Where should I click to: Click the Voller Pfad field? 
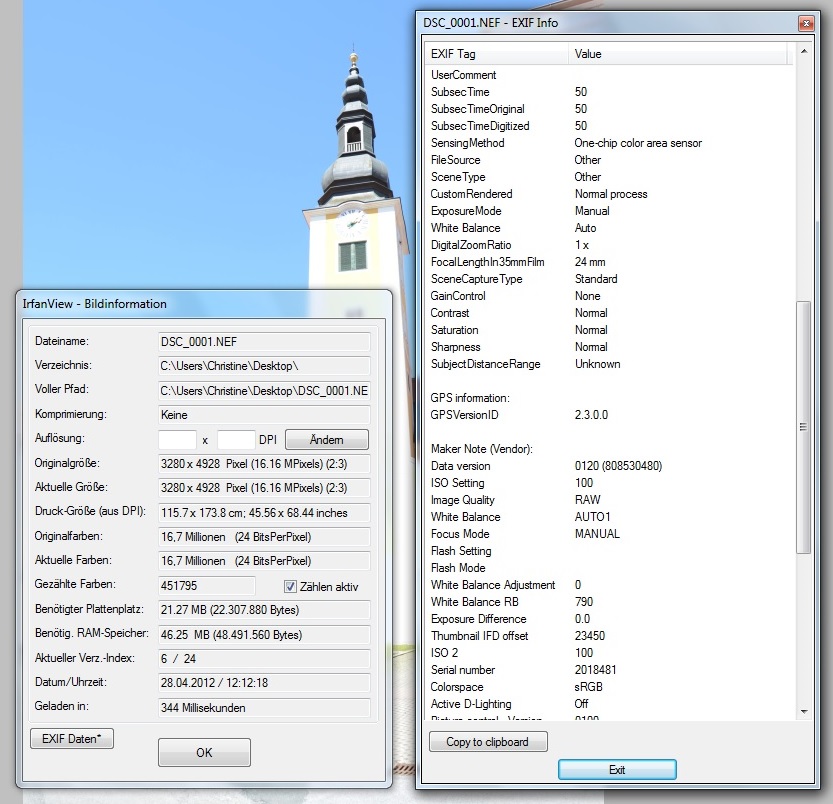pos(264,390)
